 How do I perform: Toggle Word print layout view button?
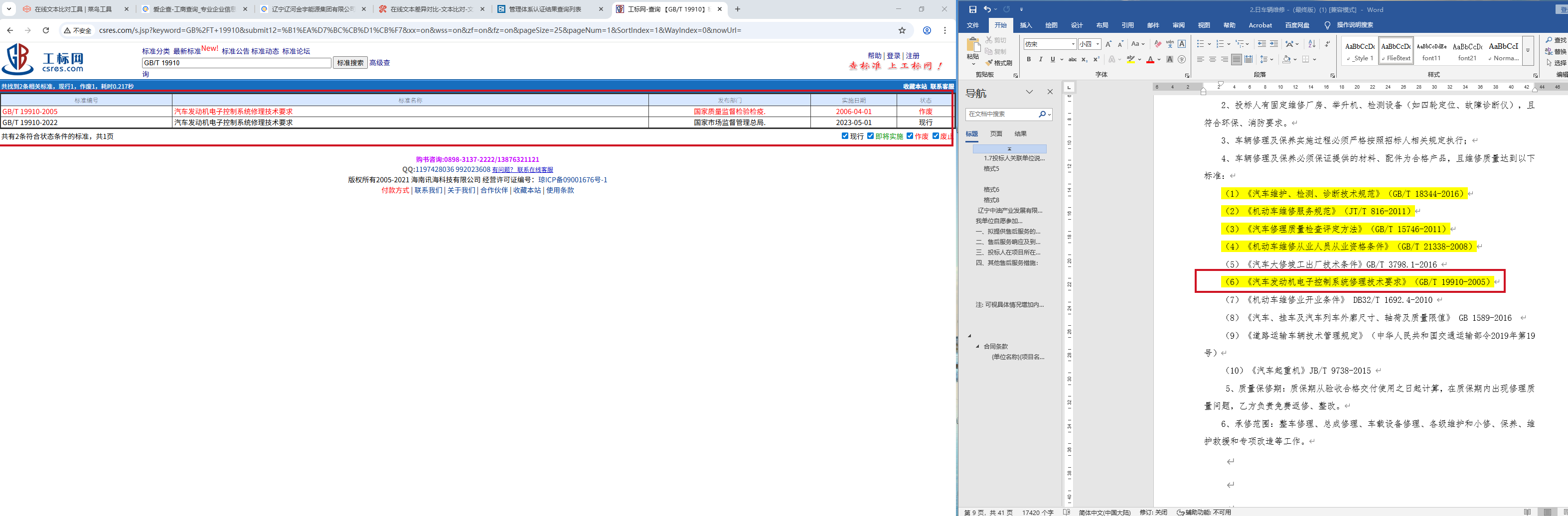(1547, 513)
